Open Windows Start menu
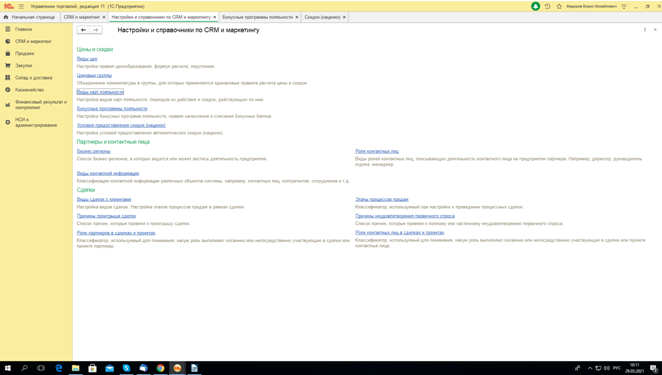The height and width of the screenshot is (375, 662). coord(8,368)
